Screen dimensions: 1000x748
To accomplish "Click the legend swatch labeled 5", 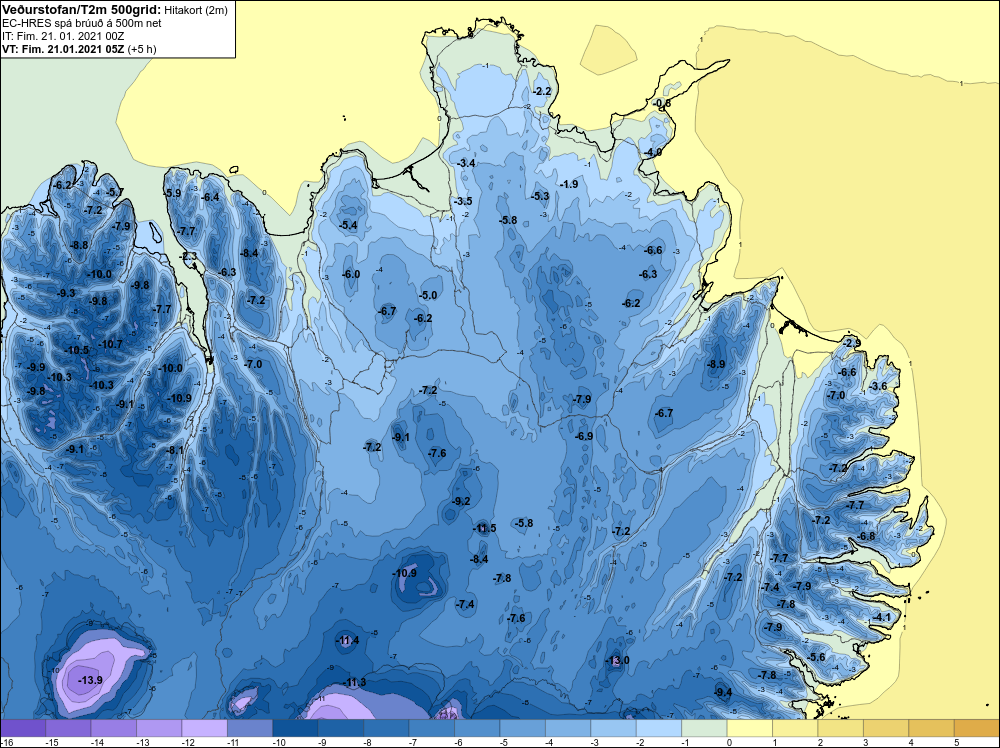I will click(977, 728).
